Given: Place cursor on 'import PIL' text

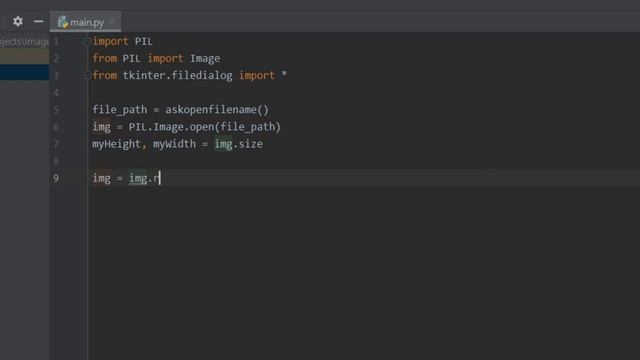Looking at the screenshot, I should coord(122,41).
